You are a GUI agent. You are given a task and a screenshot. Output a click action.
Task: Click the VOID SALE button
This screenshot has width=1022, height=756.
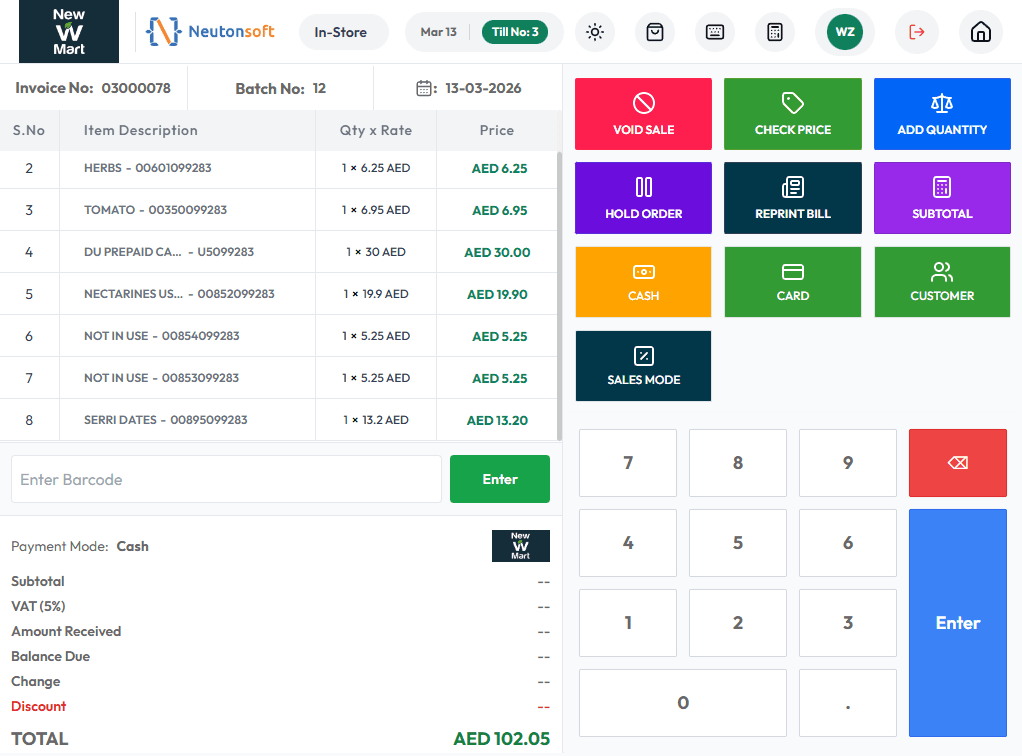(x=643, y=114)
